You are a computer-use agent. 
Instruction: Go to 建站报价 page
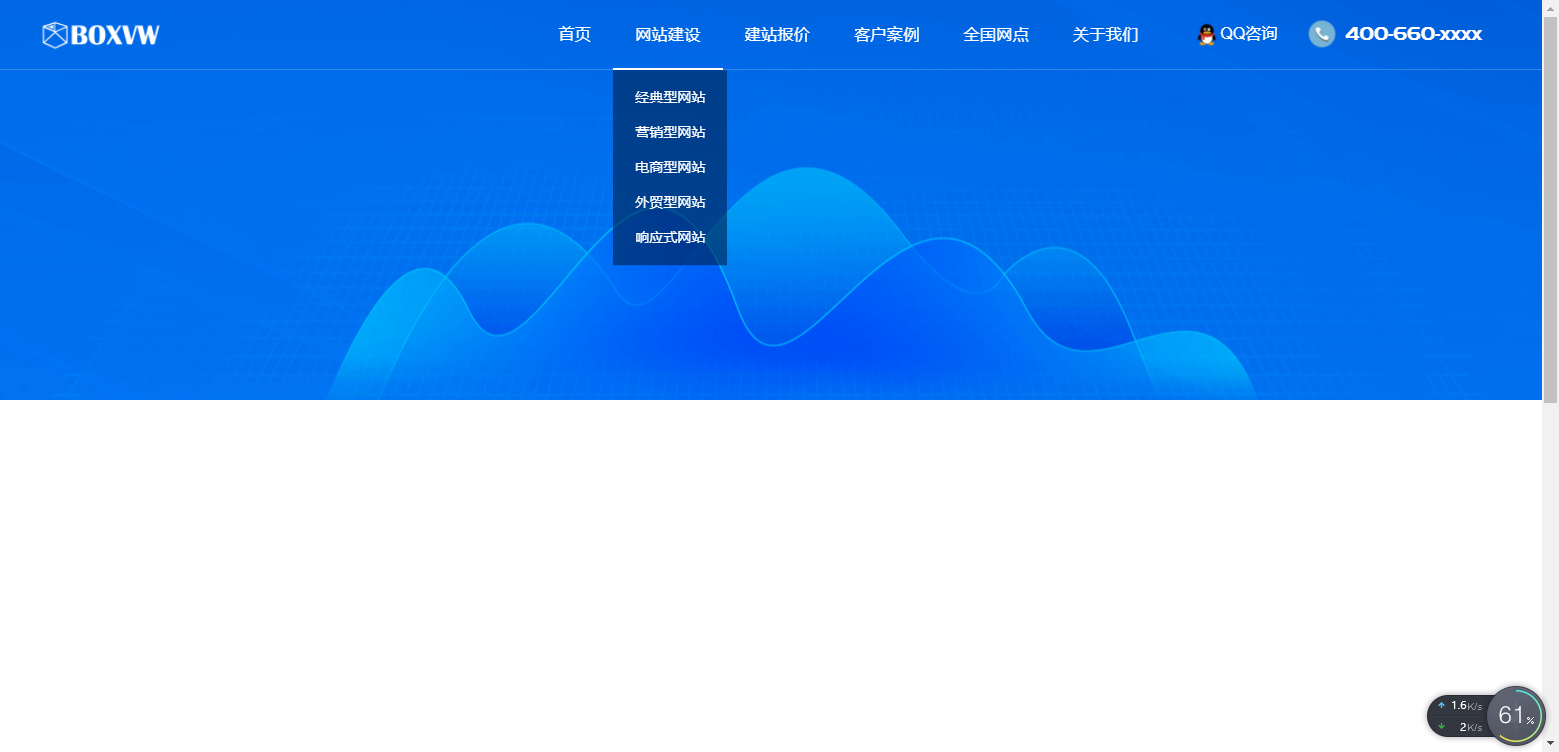777,35
